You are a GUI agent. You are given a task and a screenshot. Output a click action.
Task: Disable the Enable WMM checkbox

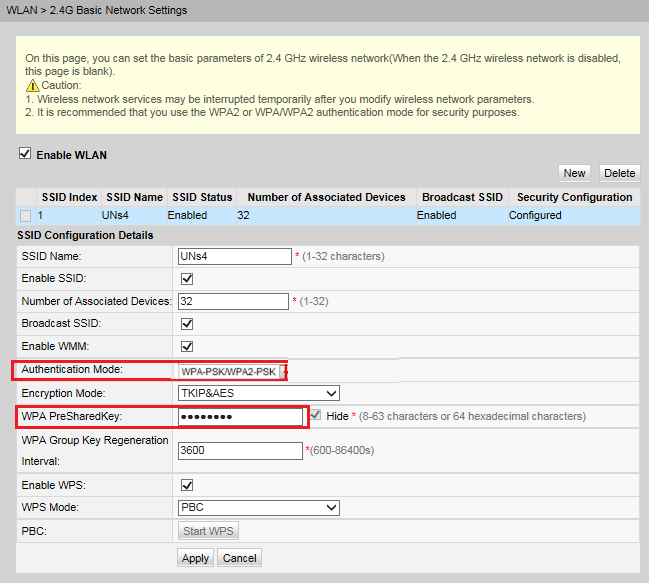point(186,346)
